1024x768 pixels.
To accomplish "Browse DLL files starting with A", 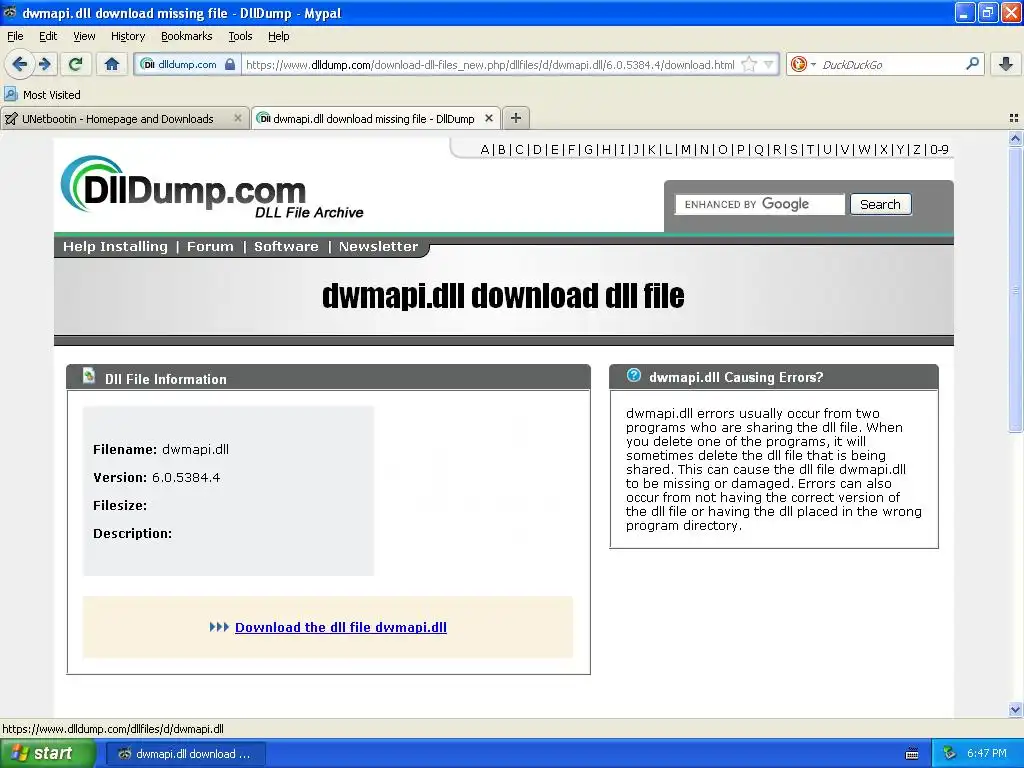I will coord(485,150).
